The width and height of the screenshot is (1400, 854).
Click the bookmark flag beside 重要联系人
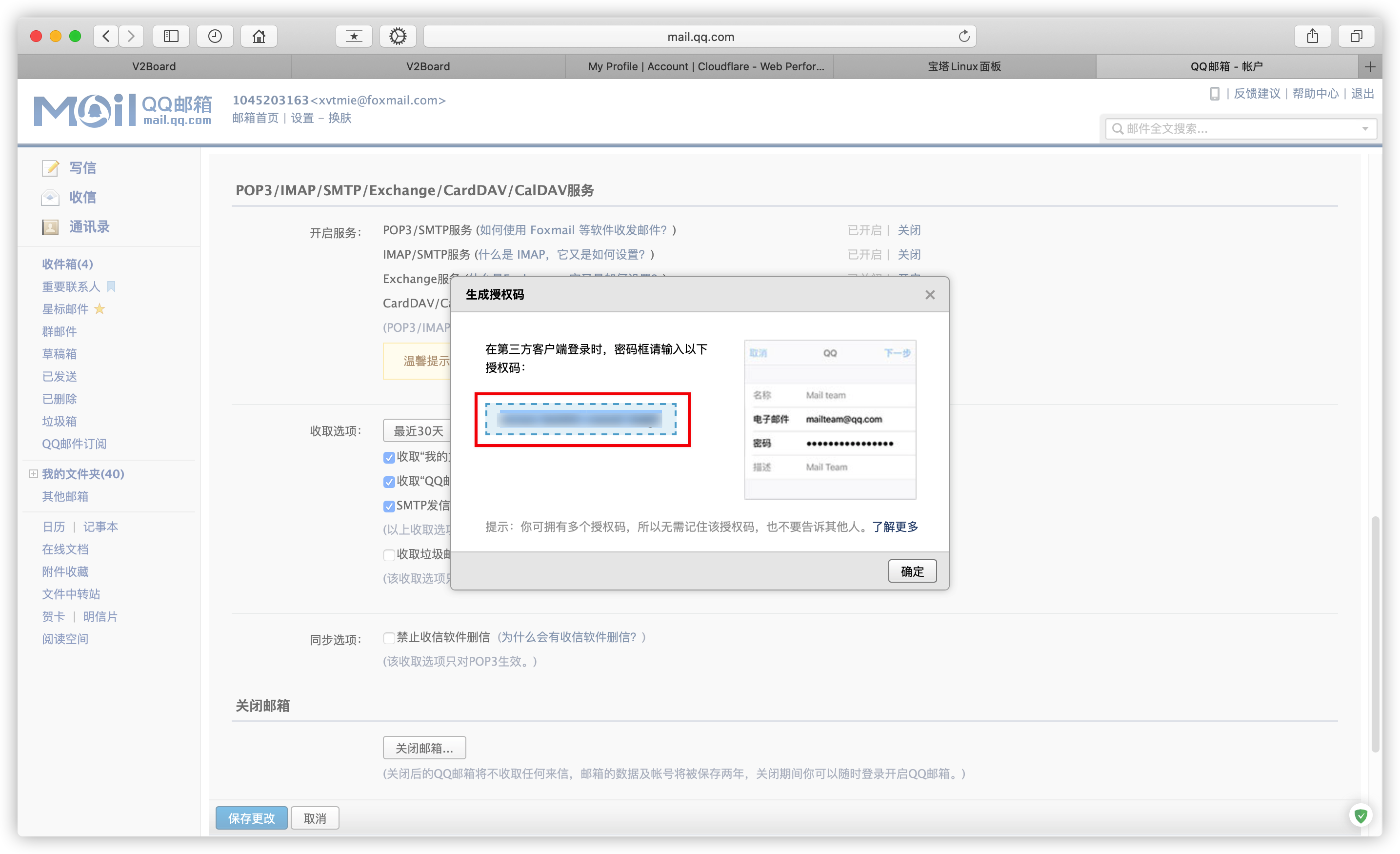[x=111, y=286]
